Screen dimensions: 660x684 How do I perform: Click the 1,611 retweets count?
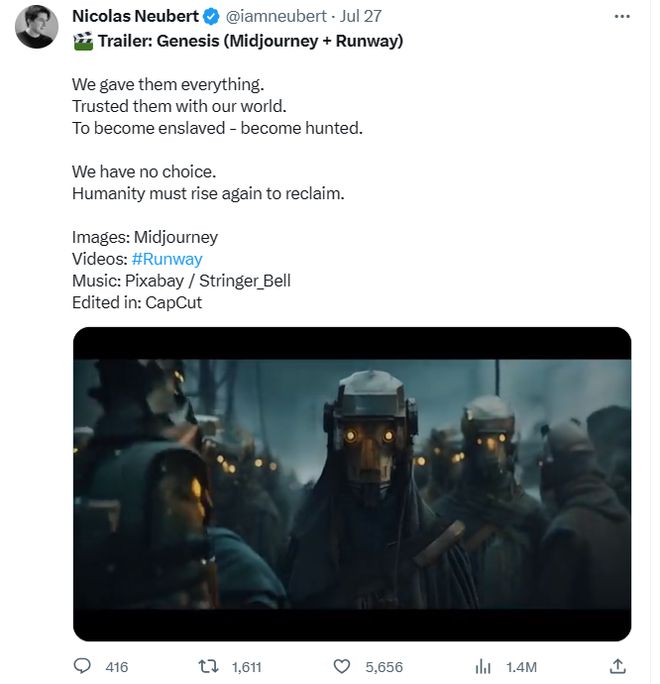point(246,667)
